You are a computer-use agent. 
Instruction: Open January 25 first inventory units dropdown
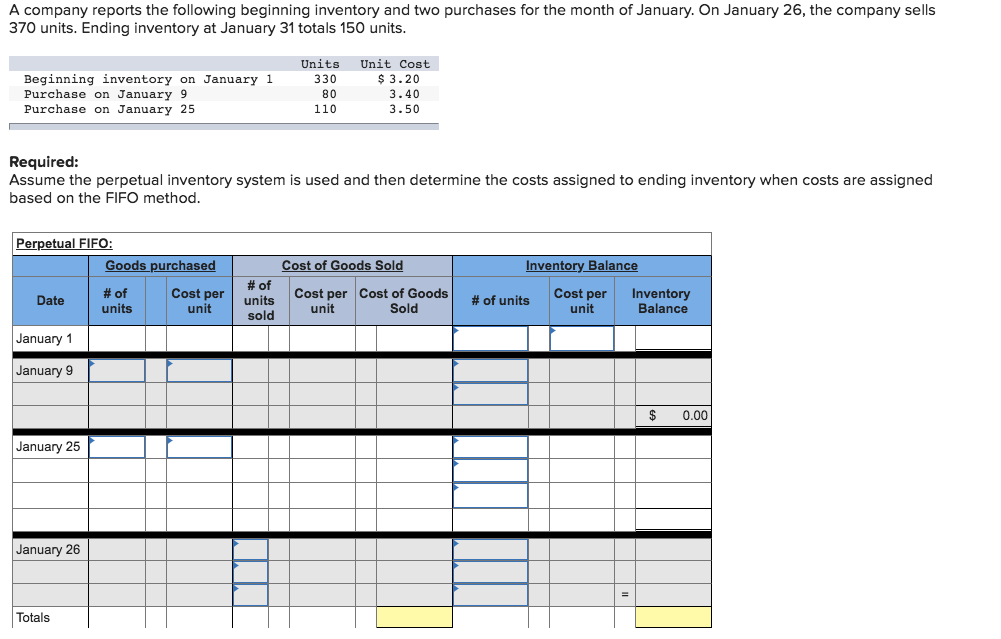(x=490, y=447)
